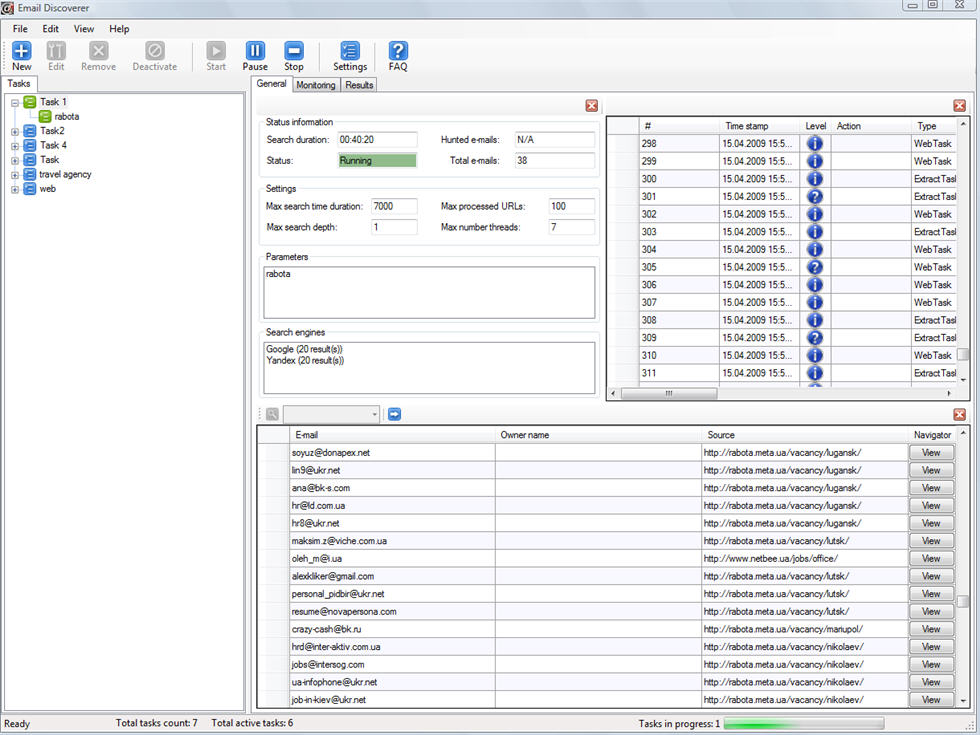
Task: Expand the travel agency tree node
Action: (x=15, y=174)
